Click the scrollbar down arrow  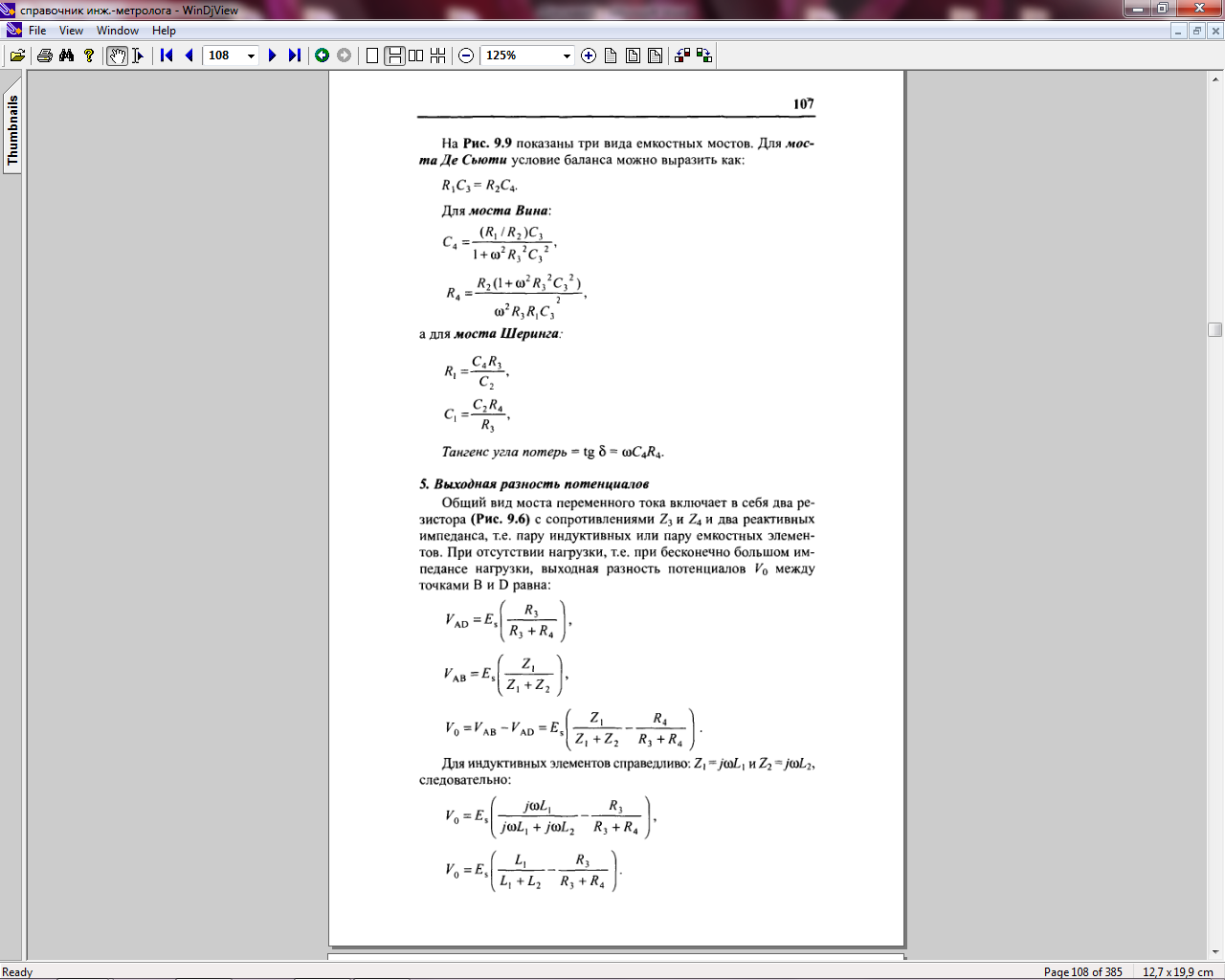[1215, 951]
